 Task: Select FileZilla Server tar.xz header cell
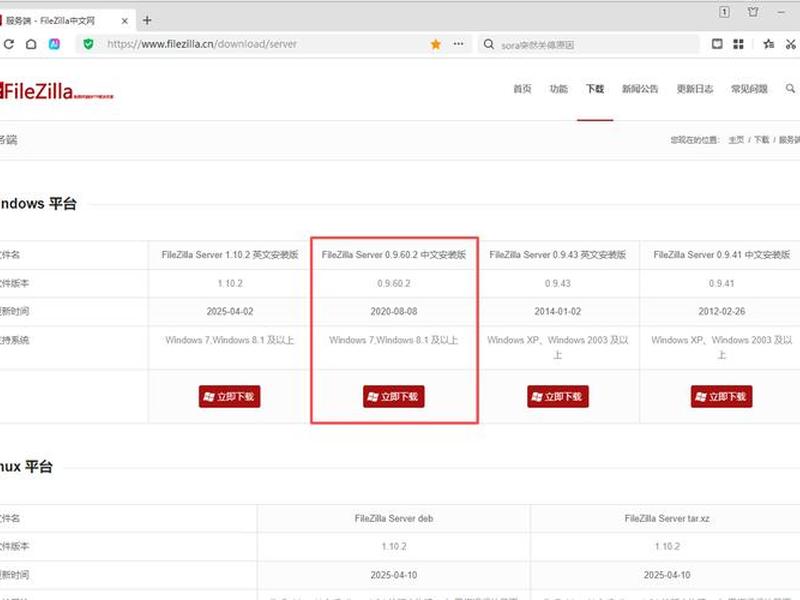667,518
